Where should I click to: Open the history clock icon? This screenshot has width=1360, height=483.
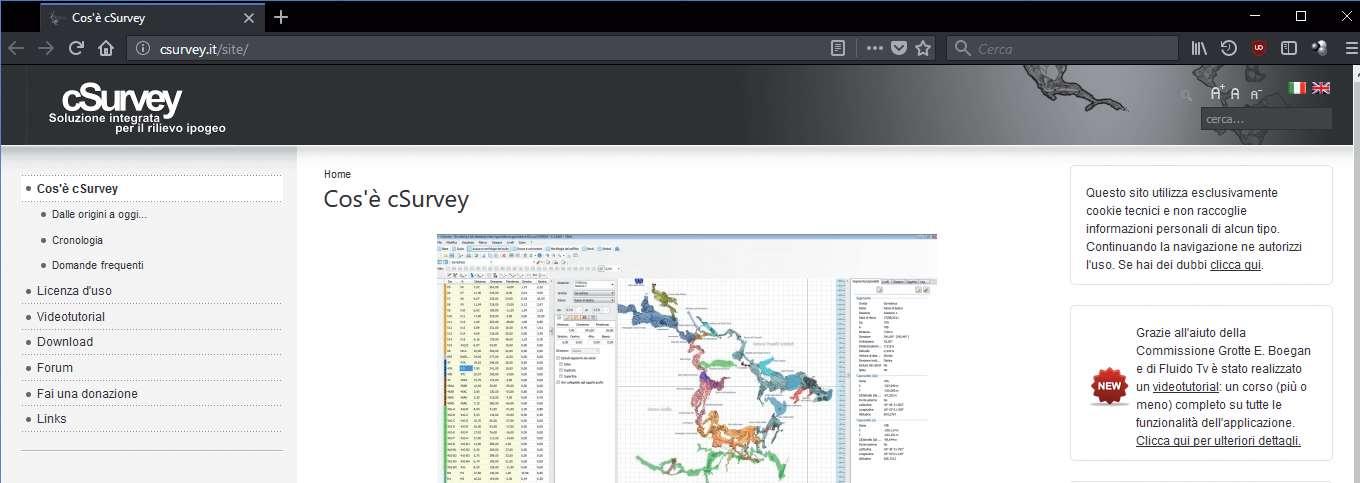coord(1229,48)
